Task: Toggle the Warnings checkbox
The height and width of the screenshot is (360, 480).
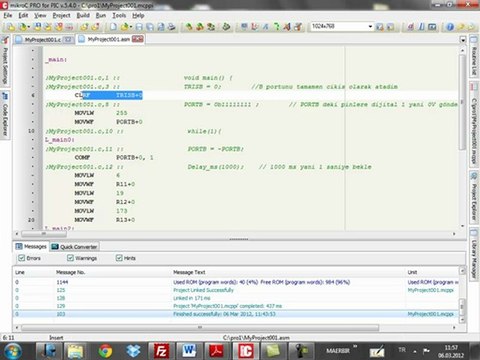Action: pyautogui.click(x=70, y=258)
